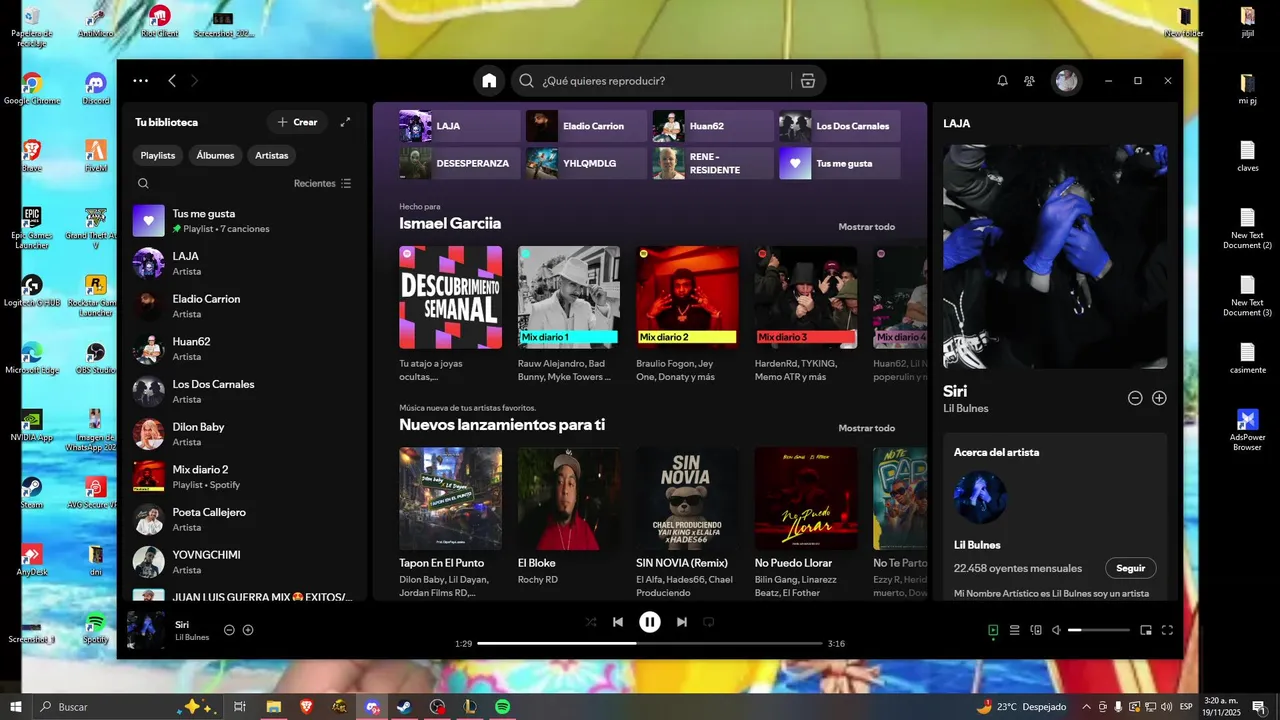Image resolution: width=1280 pixels, height=720 pixels.
Task: Open the LAJA shortcut tile
Action: (x=460, y=126)
